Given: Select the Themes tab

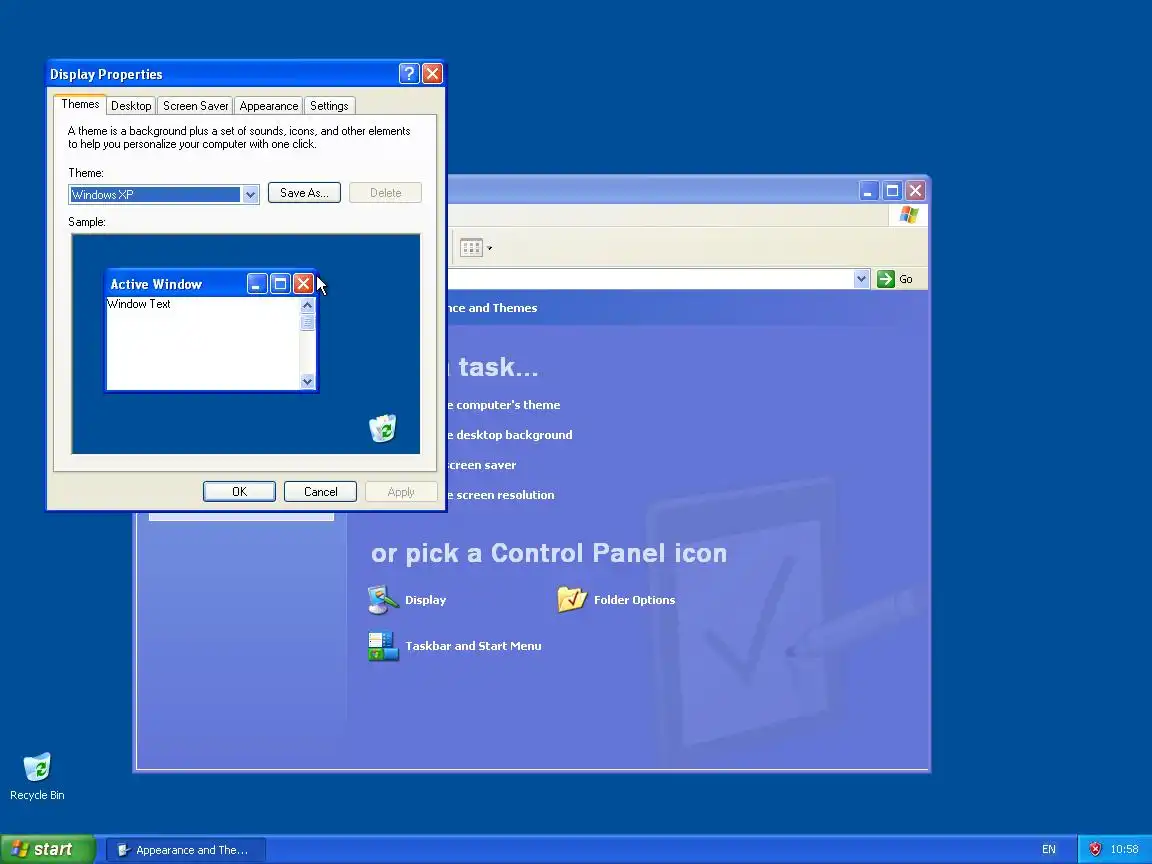Looking at the screenshot, I should point(80,104).
